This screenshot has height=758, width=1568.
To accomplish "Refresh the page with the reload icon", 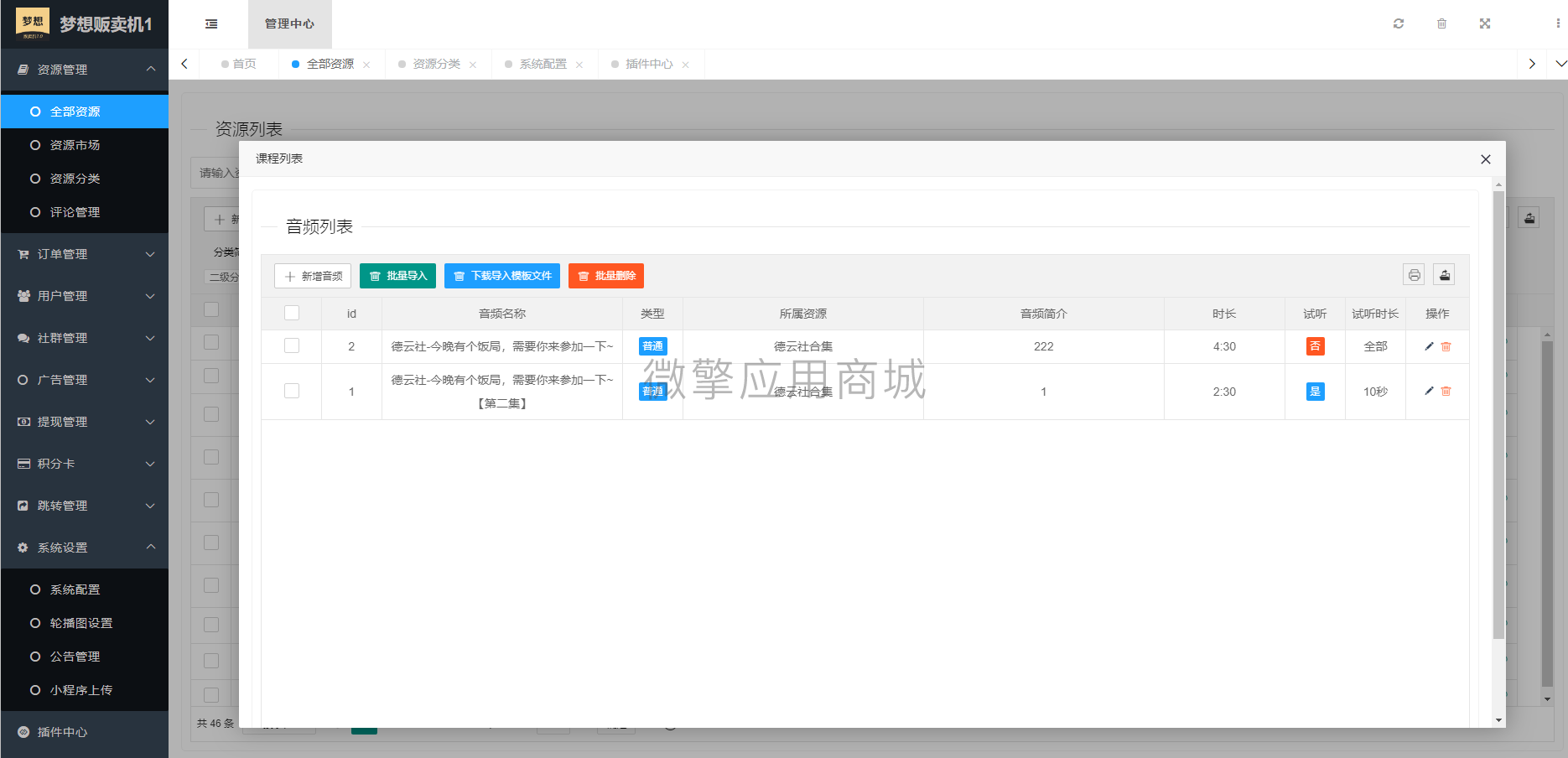I will 1399,23.
